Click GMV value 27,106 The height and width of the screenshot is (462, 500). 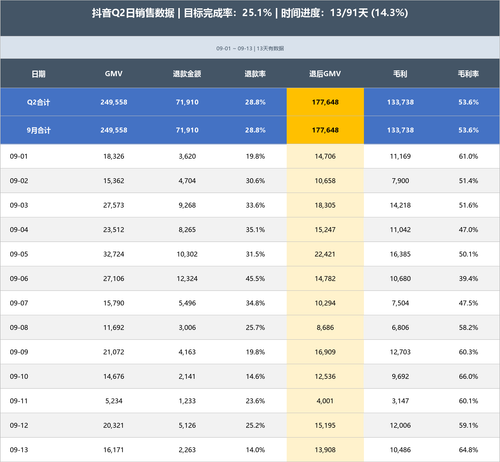(114, 279)
